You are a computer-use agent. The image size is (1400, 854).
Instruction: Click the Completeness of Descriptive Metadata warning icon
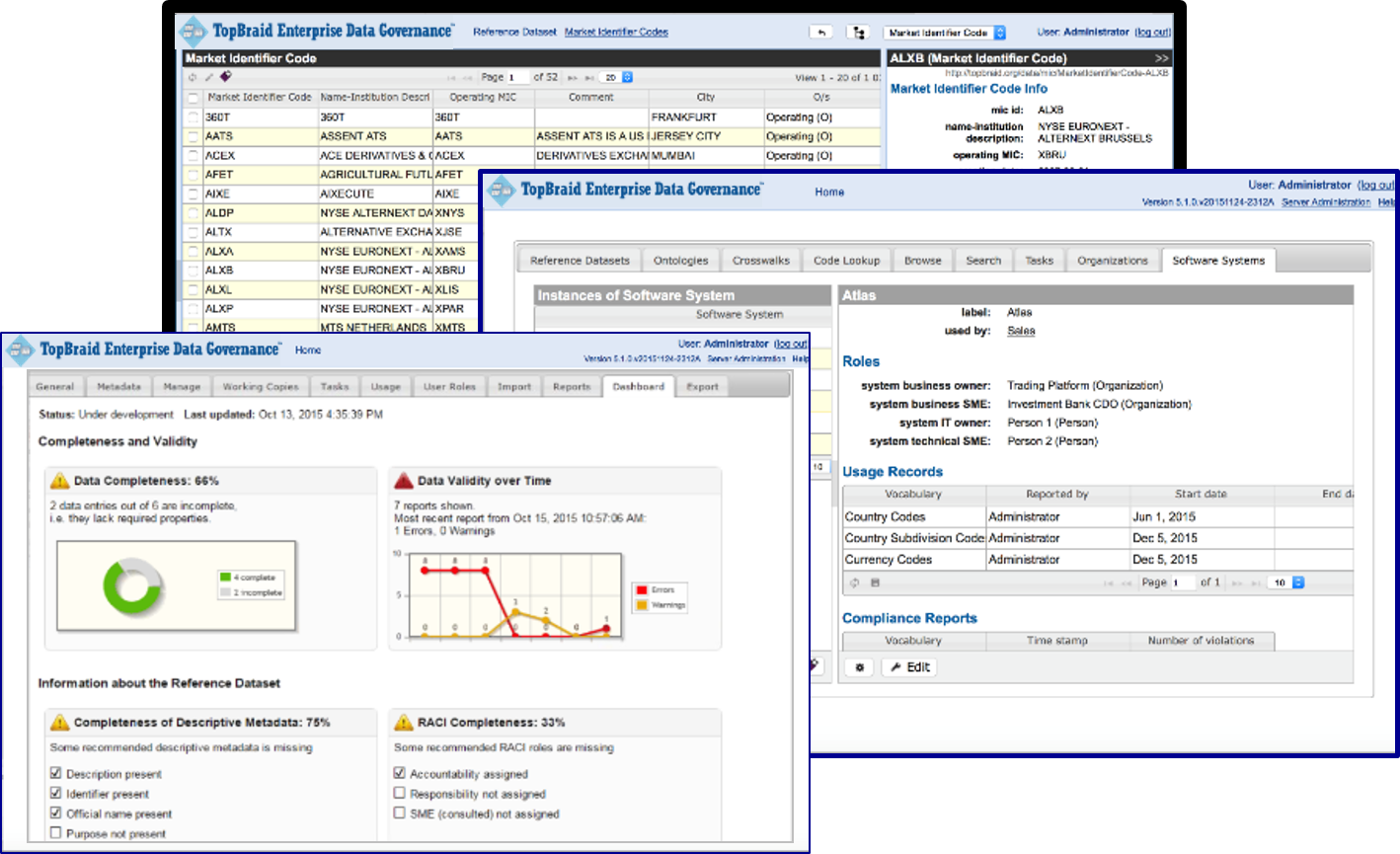(x=60, y=723)
